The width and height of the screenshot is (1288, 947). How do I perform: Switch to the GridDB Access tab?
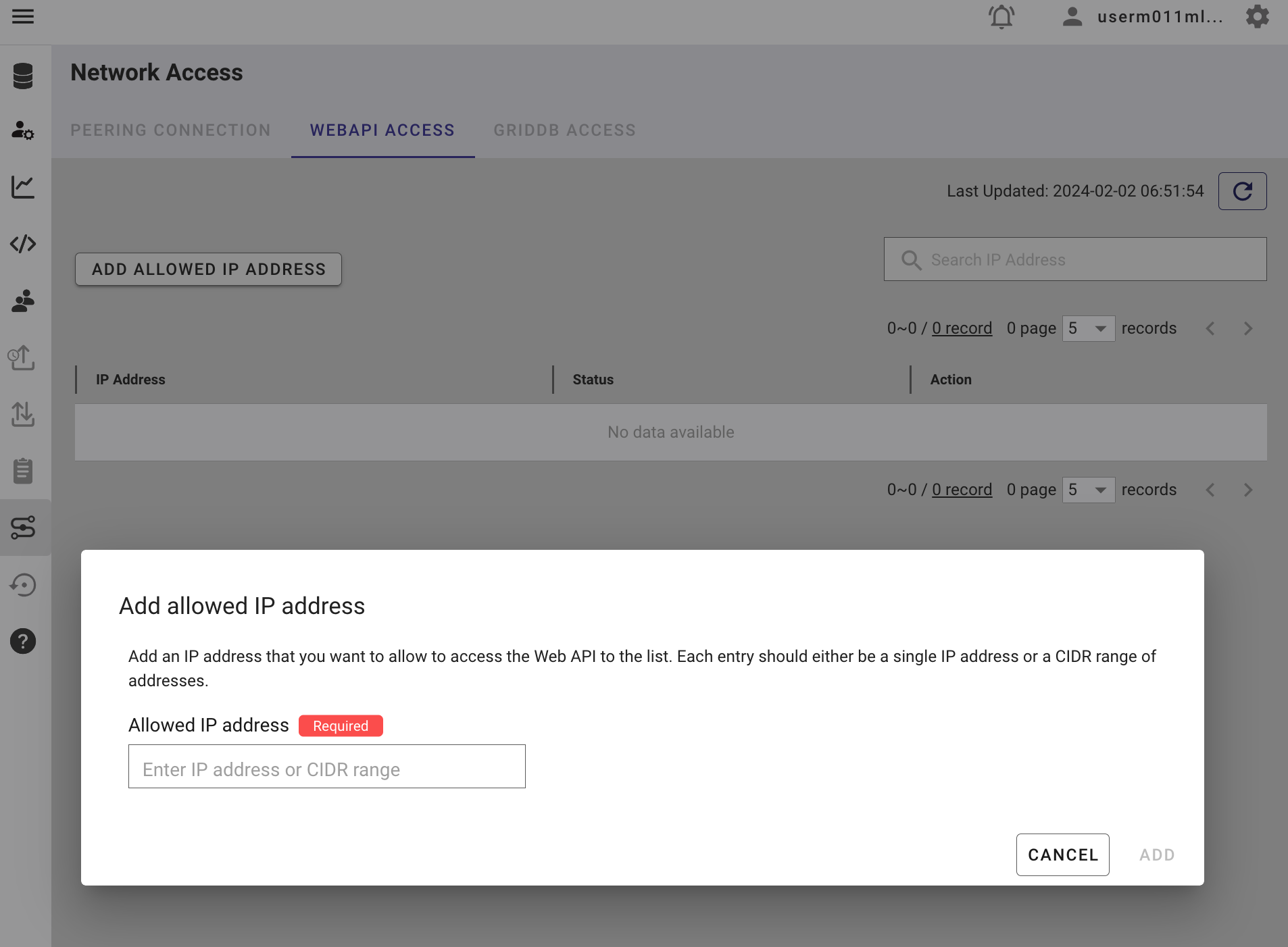pos(564,130)
